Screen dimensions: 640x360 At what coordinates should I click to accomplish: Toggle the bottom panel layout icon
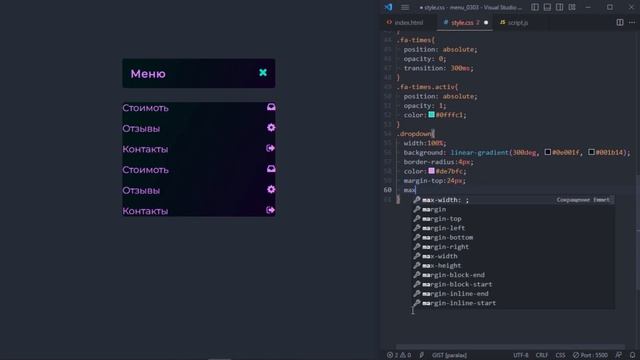click(x=547, y=7)
